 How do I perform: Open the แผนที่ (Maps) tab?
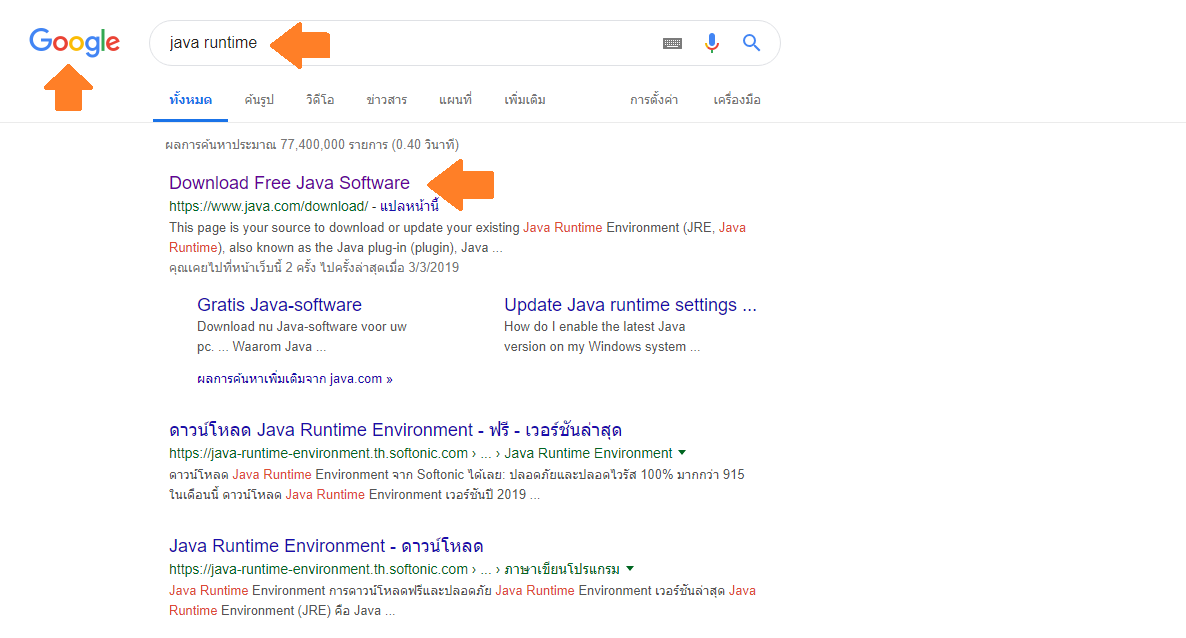tap(455, 100)
